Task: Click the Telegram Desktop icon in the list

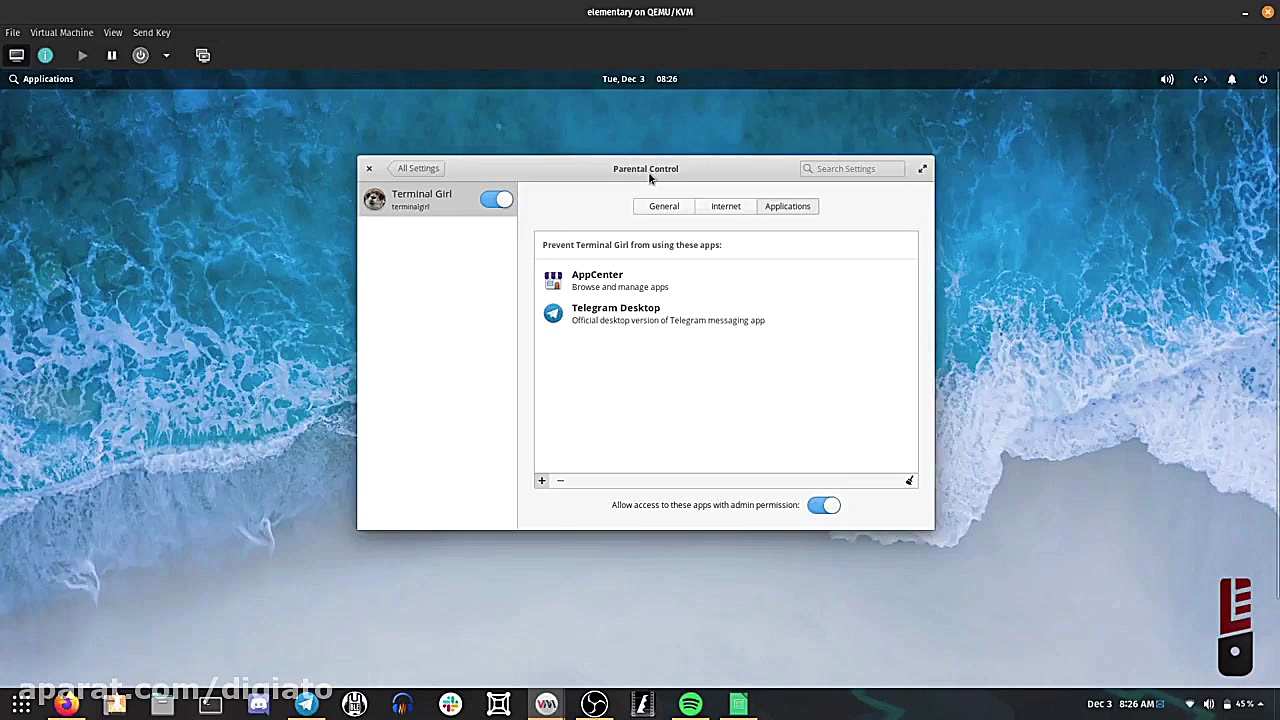Action: click(553, 314)
